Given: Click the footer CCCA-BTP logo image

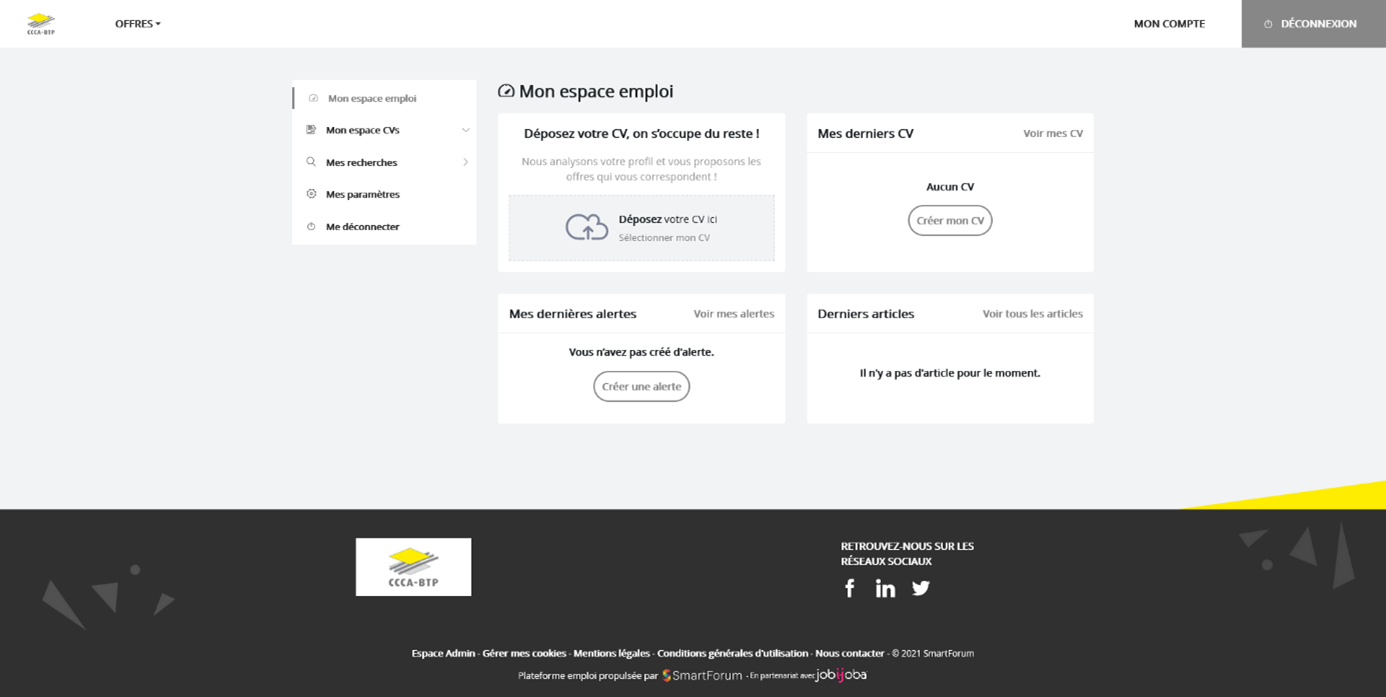Looking at the screenshot, I should point(413,567).
